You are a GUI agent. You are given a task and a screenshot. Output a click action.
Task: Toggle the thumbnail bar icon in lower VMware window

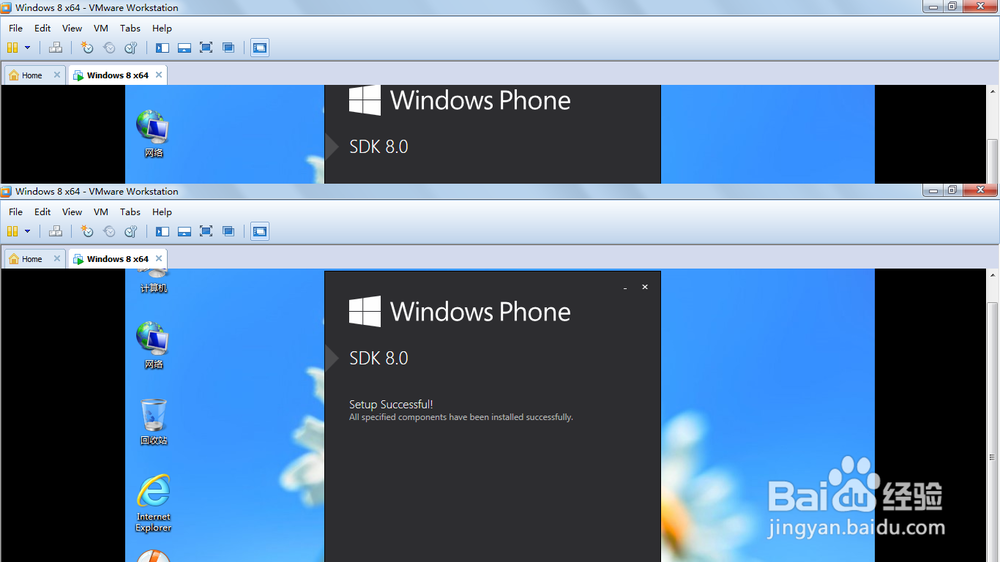pyautogui.click(x=184, y=232)
